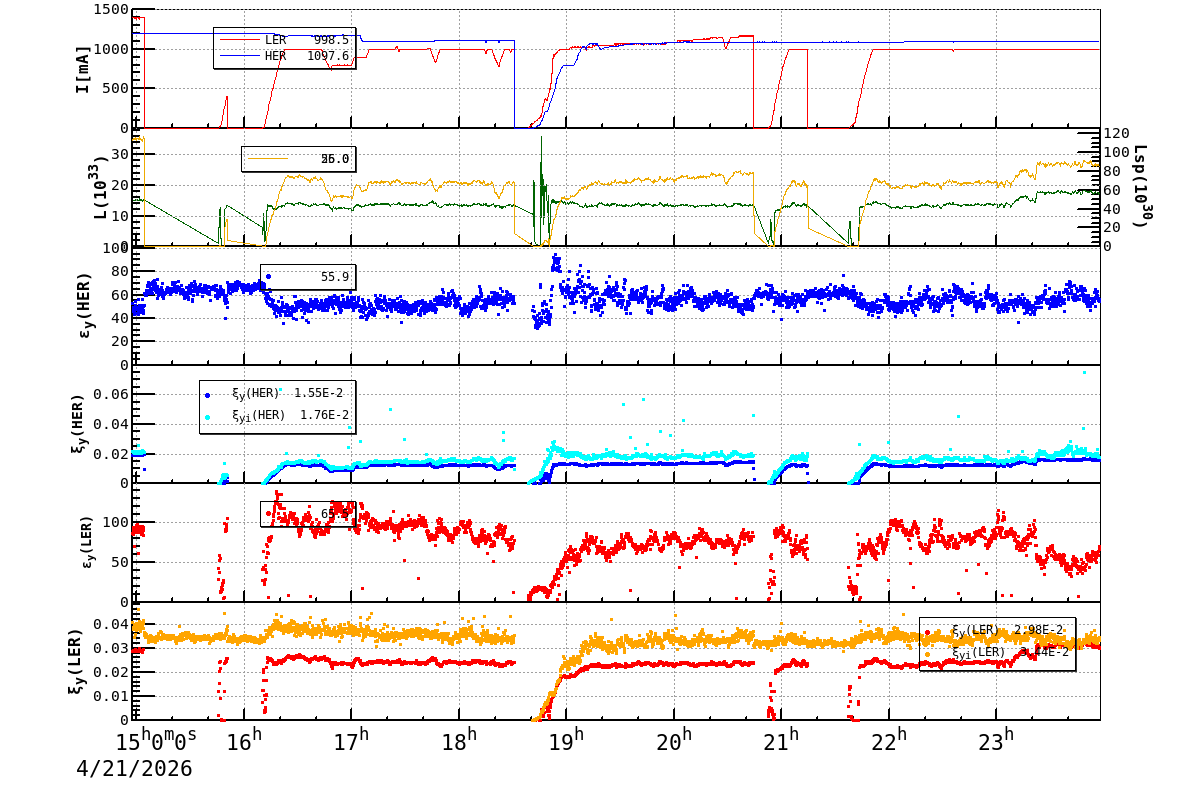Click the "HER 1097.6" legend entry
Viewport: 1200px width, 798px height.
[x=284, y=56]
